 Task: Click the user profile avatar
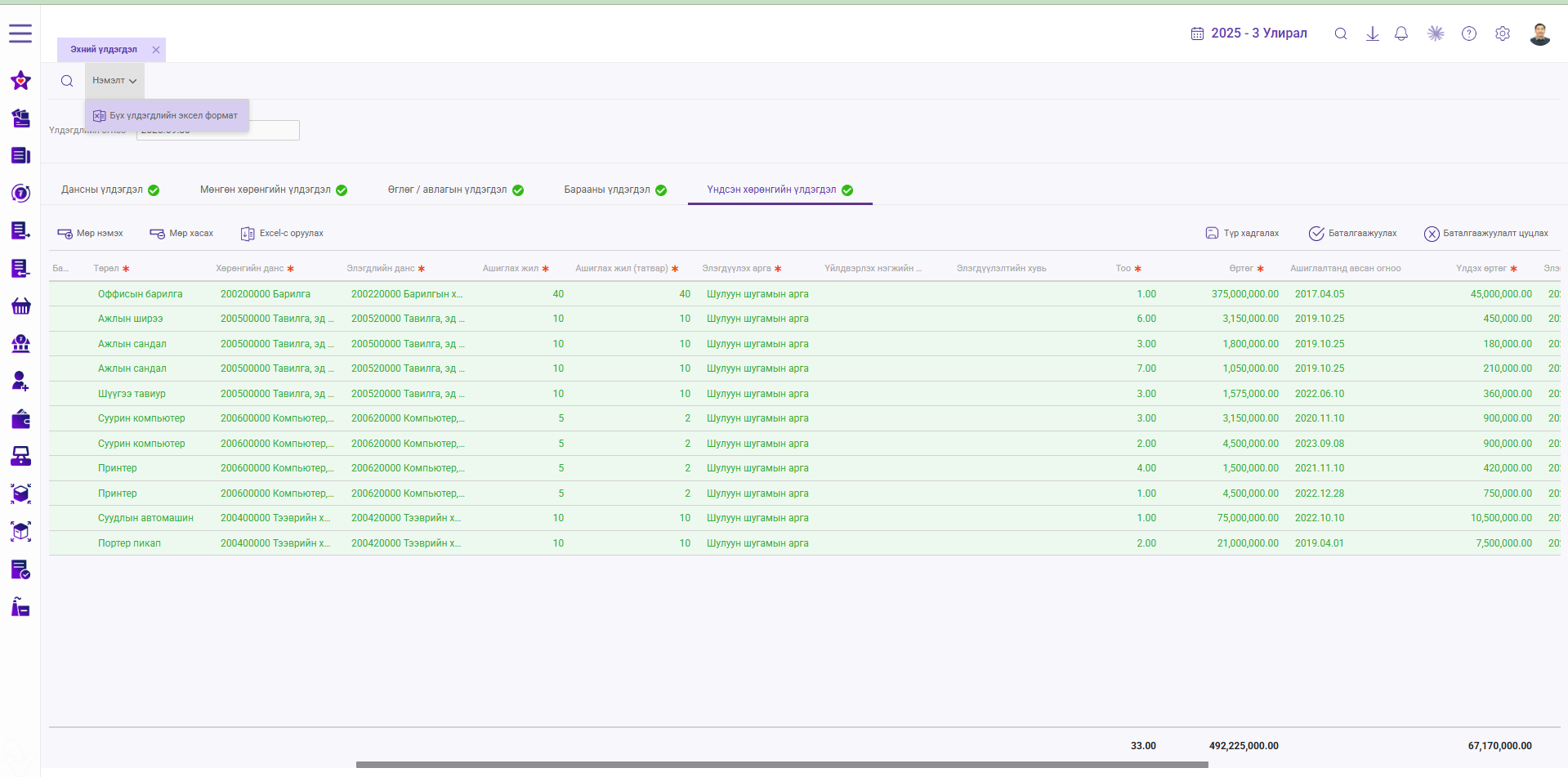point(1540,33)
